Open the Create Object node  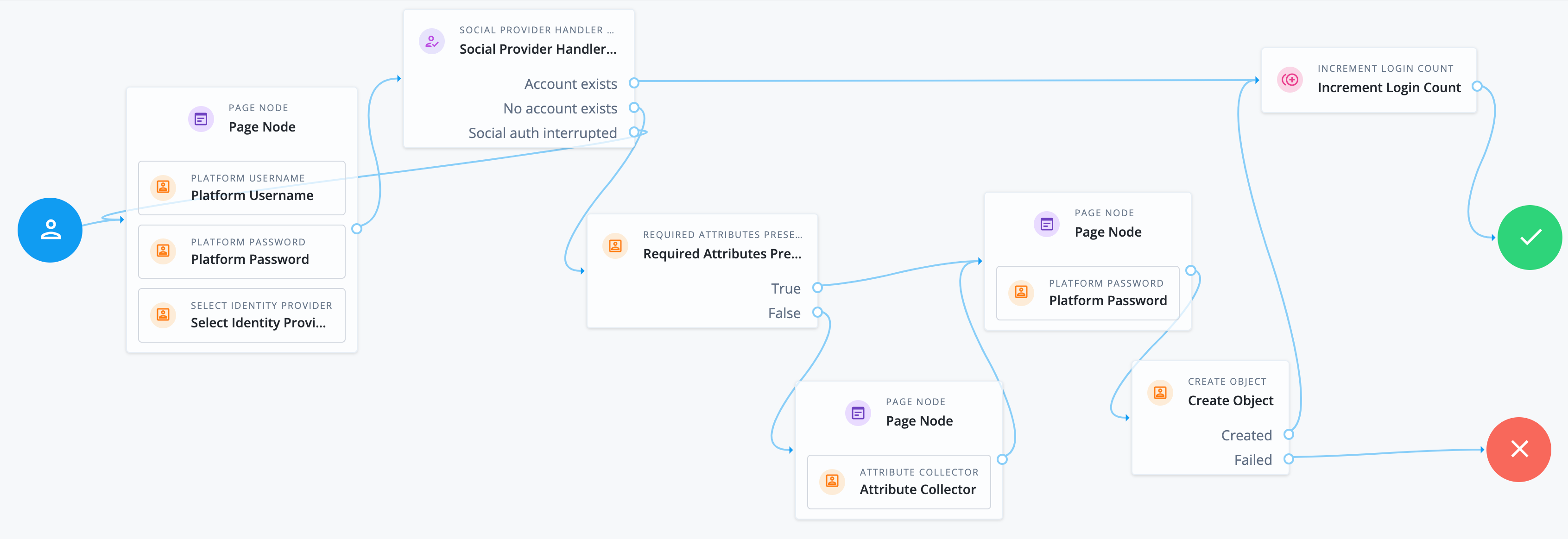1230,400
